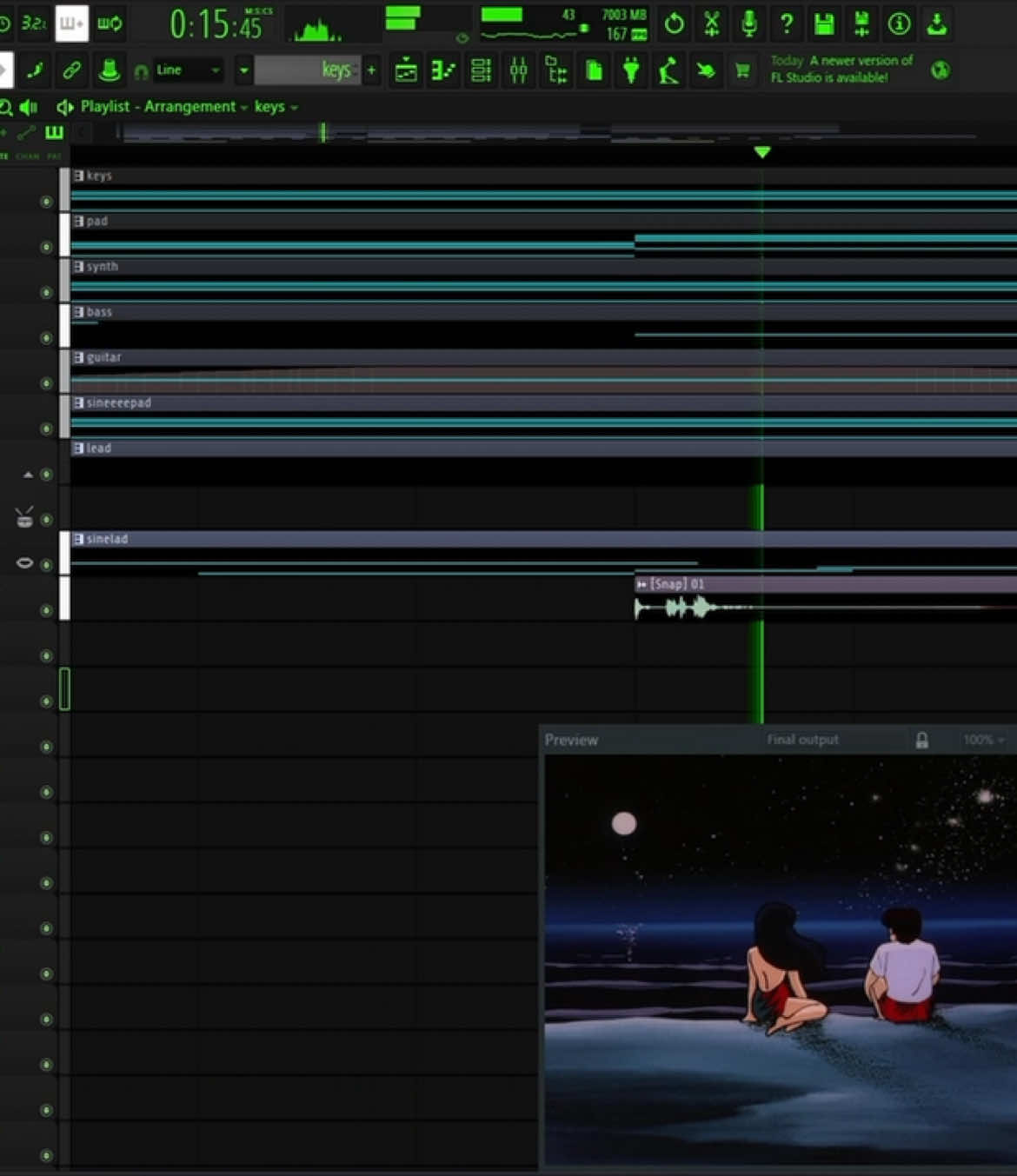The height and width of the screenshot is (1176, 1017).
Task: Open the 100% zoom dropdown in Preview
Action: [984, 740]
